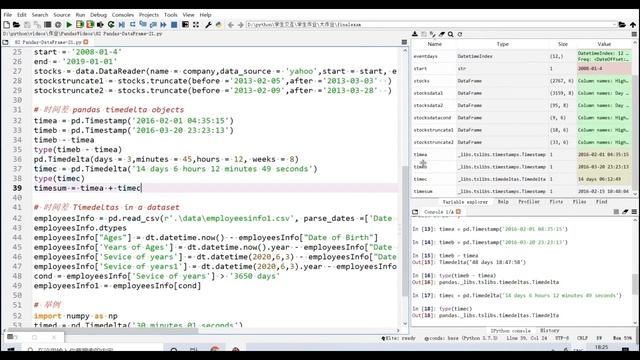Go back with left arrow icon
The image size is (640, 360).
coord(231,25)
